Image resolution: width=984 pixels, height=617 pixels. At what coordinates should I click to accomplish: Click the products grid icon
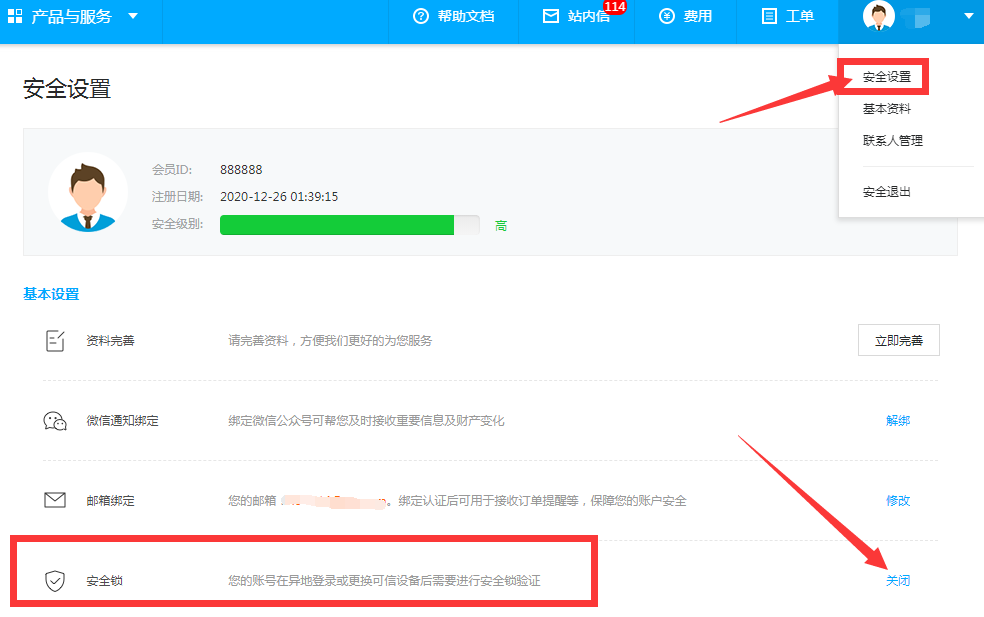tap(15, 16)
